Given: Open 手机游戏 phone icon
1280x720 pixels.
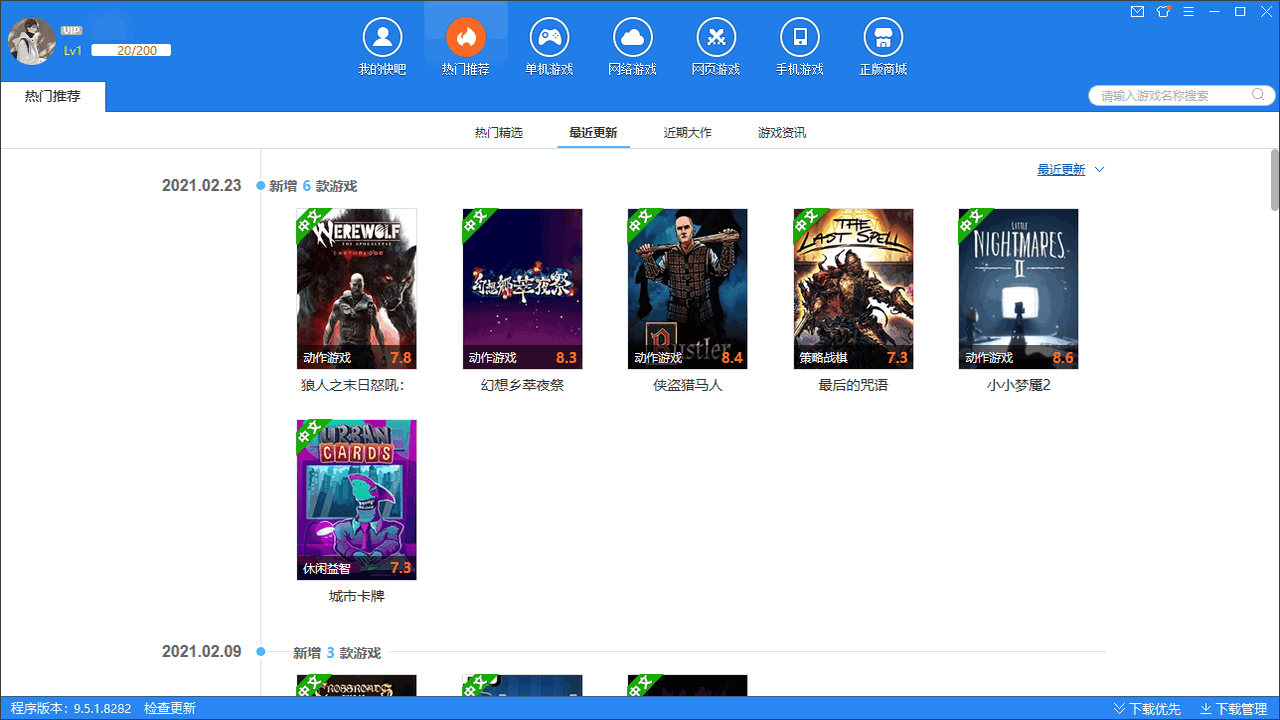Looking at the screenshot, I should click(x=800, y=38).
